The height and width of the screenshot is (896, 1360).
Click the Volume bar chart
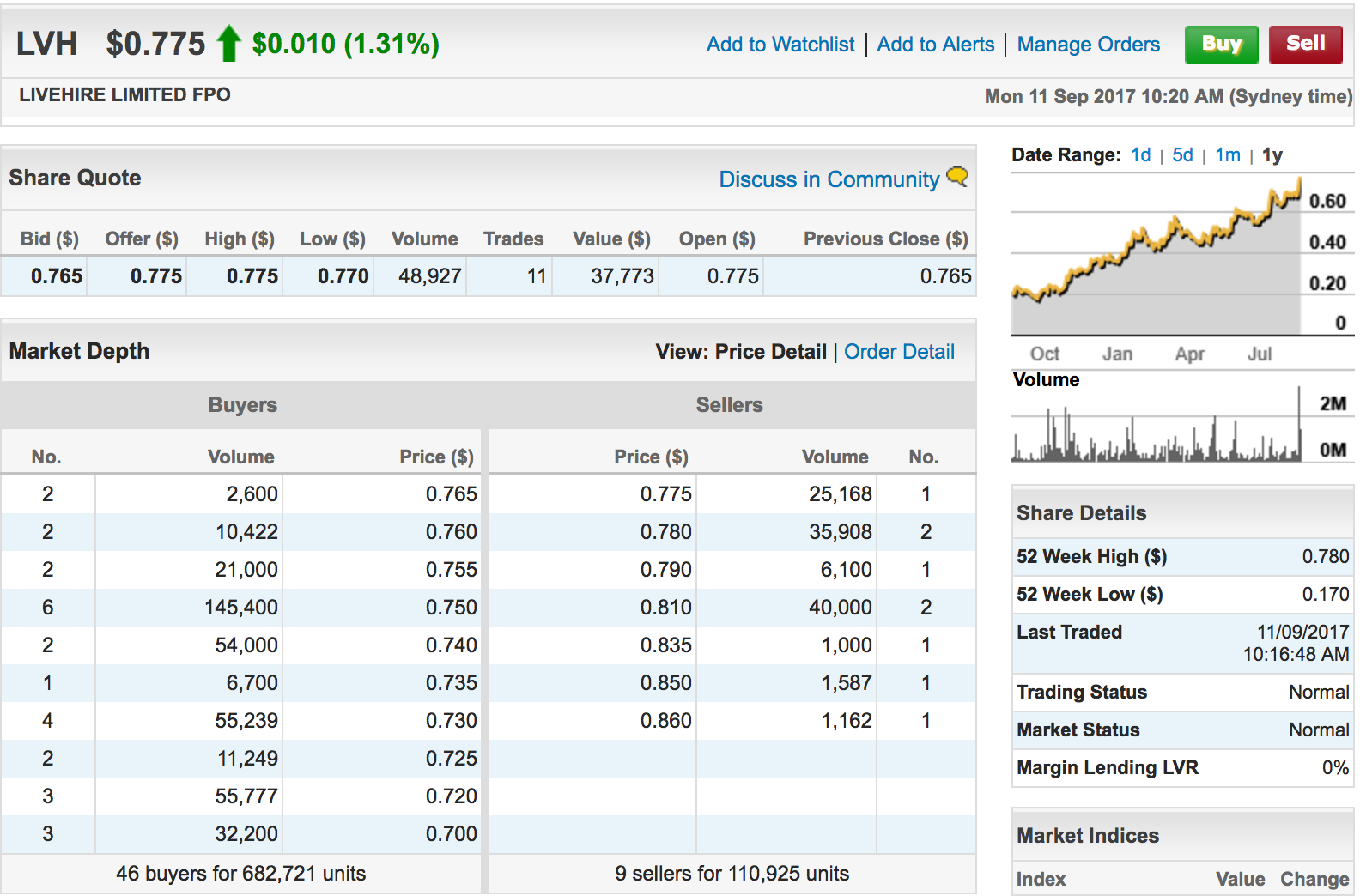point(1156,424)
